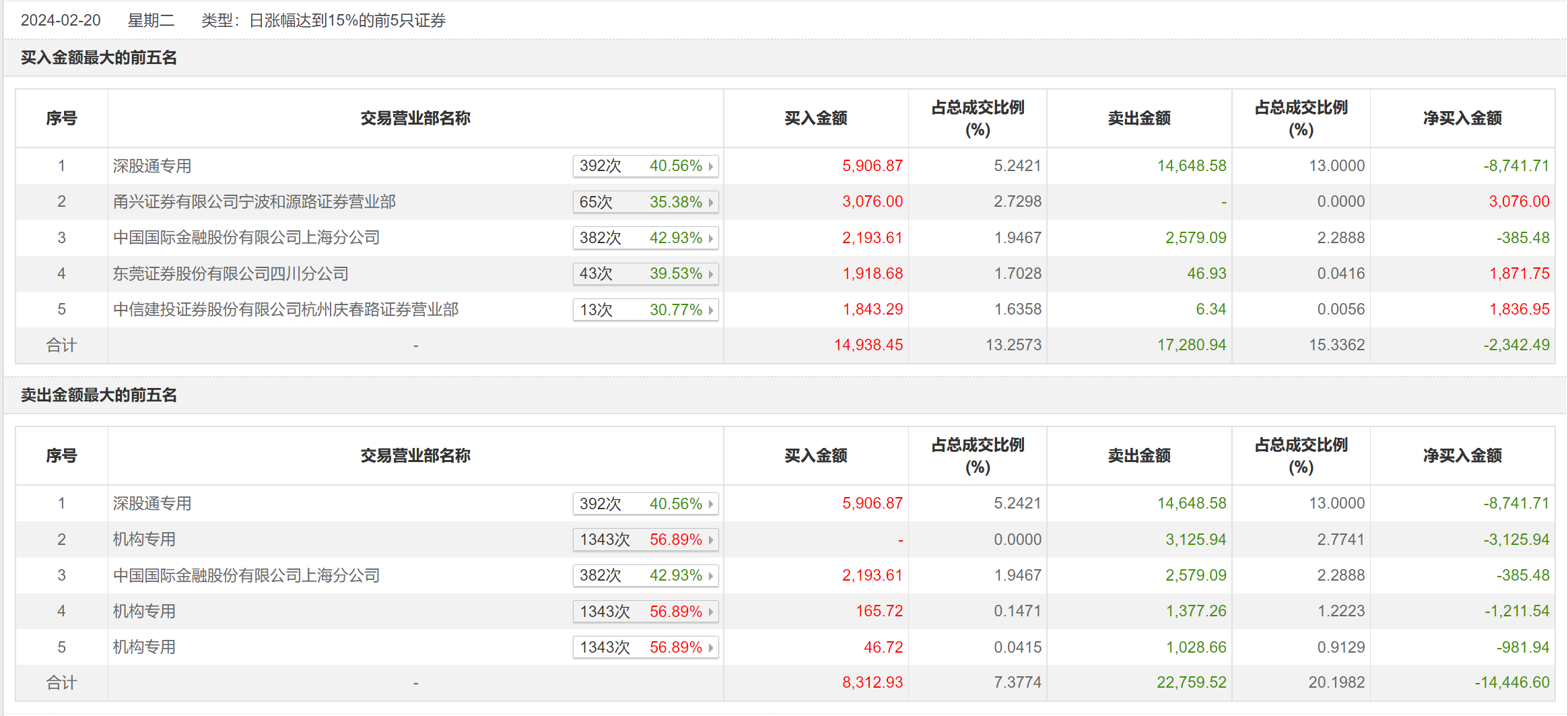This screenshot has width=1568, height=716.
Task: Open 机构专用 in sell table row 5
Action: [x=144, y=647]
